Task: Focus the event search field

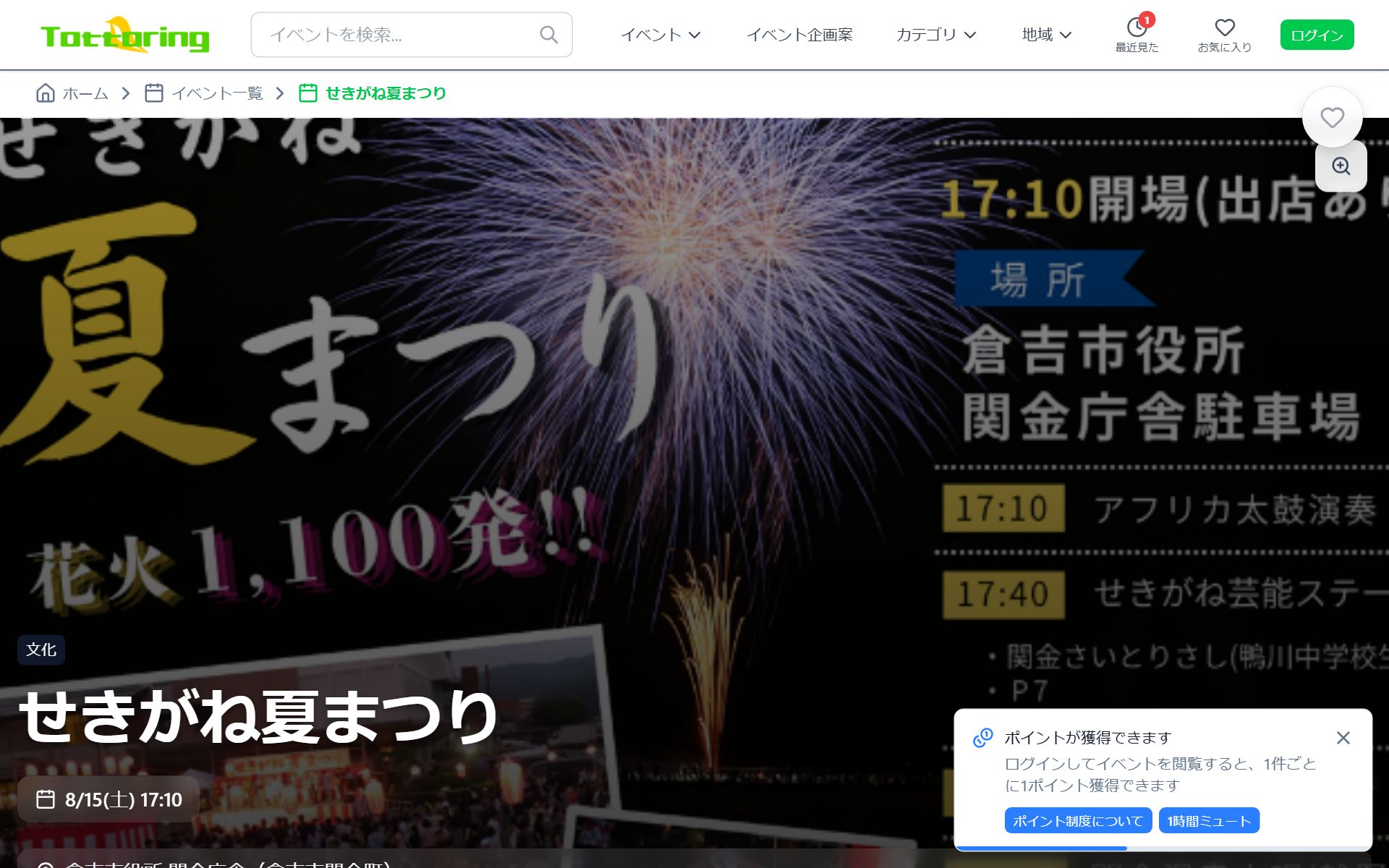Action: pos(411,35)
